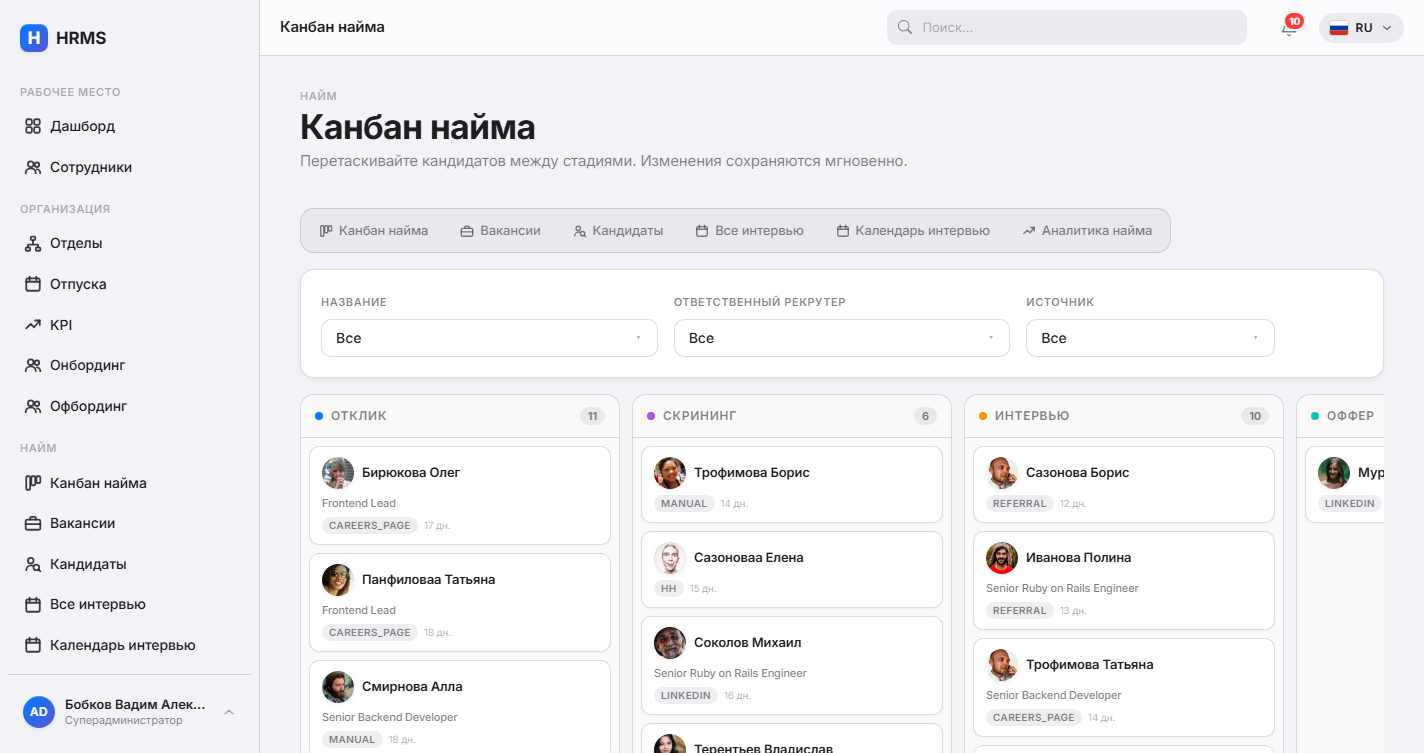The width and height of the screenshot is (1424, 753).
Task: Open the Название filter dropdown
Action: pos(489,338)
